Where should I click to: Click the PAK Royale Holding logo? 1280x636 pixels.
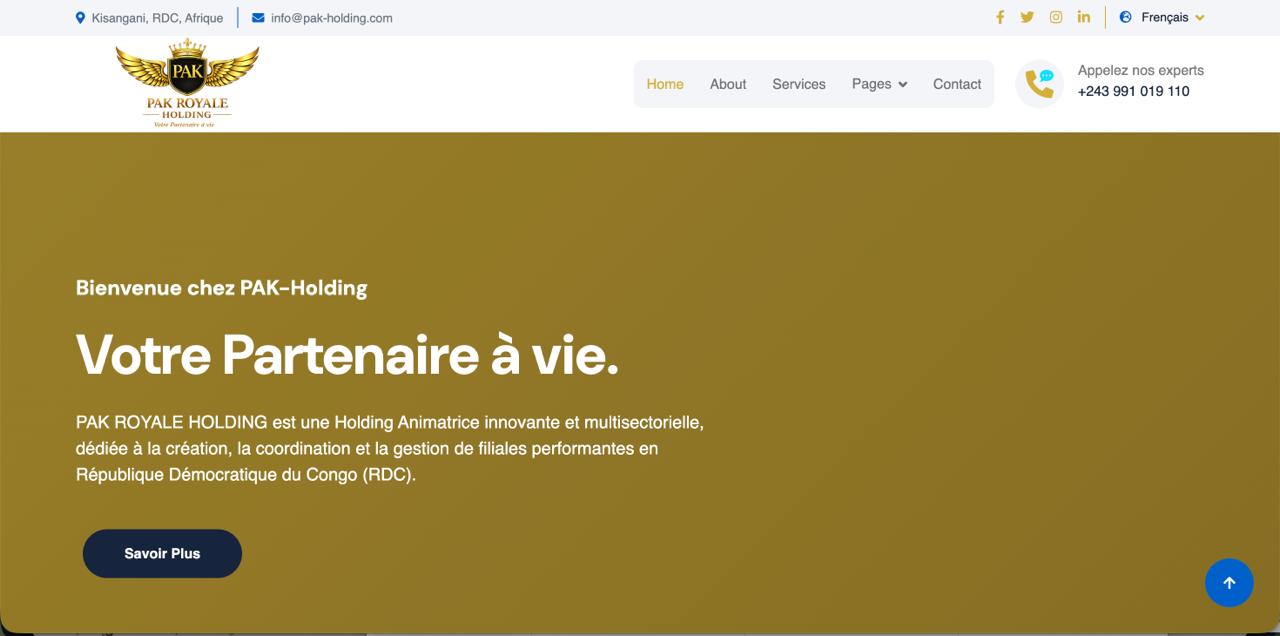point(187,84)
